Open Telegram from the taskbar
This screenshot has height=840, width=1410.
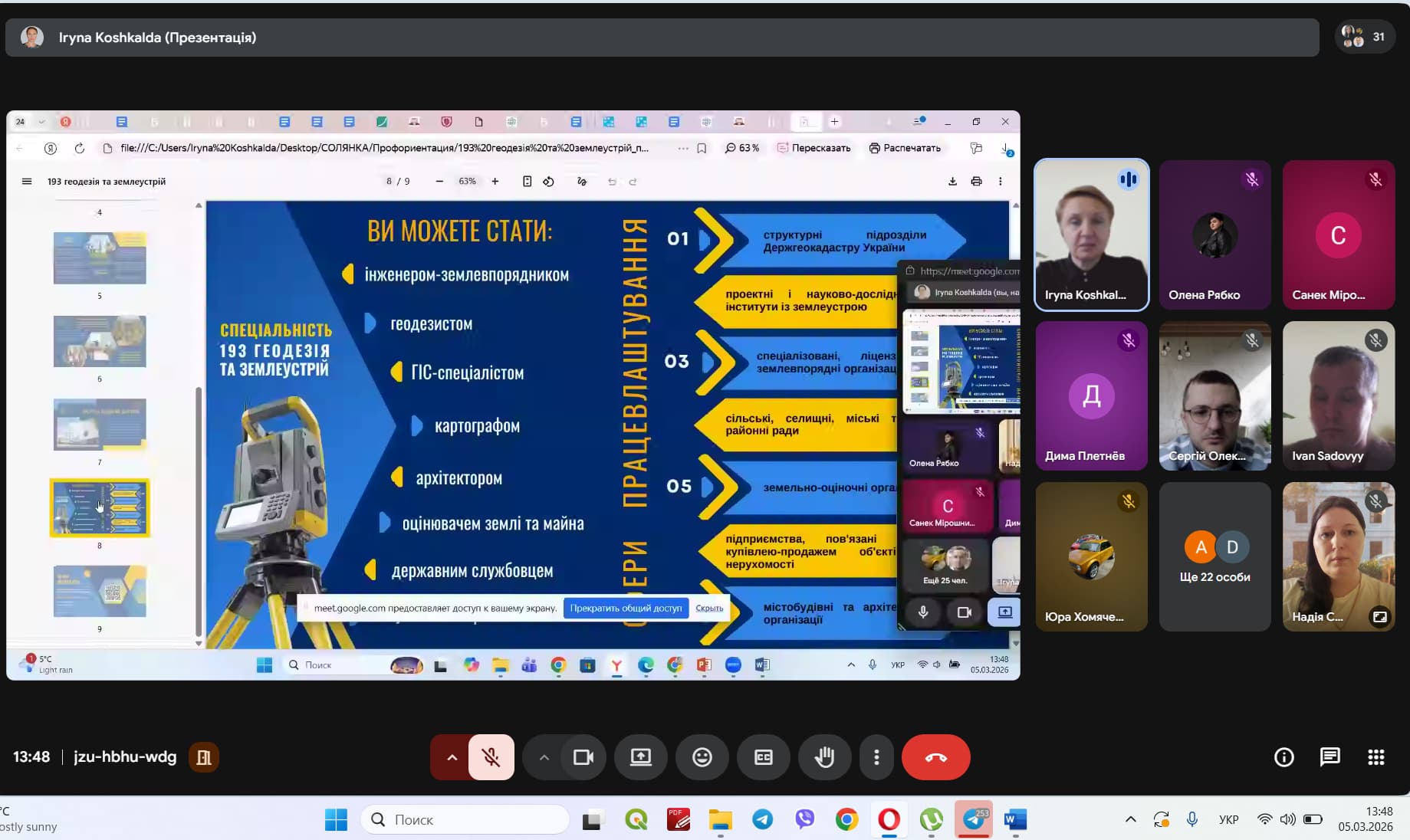763,819
